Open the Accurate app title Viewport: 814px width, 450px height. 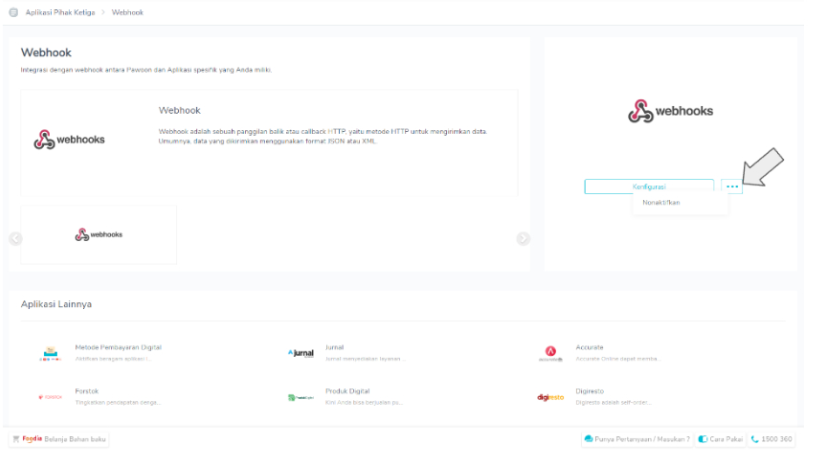(x=589, y=347)
